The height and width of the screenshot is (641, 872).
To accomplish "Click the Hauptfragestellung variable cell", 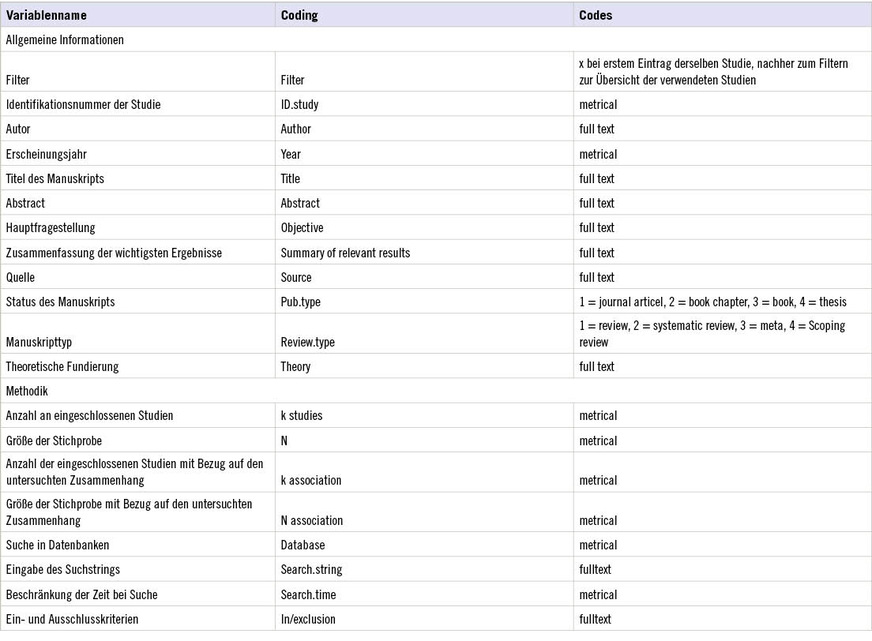I will click(50, 228).
